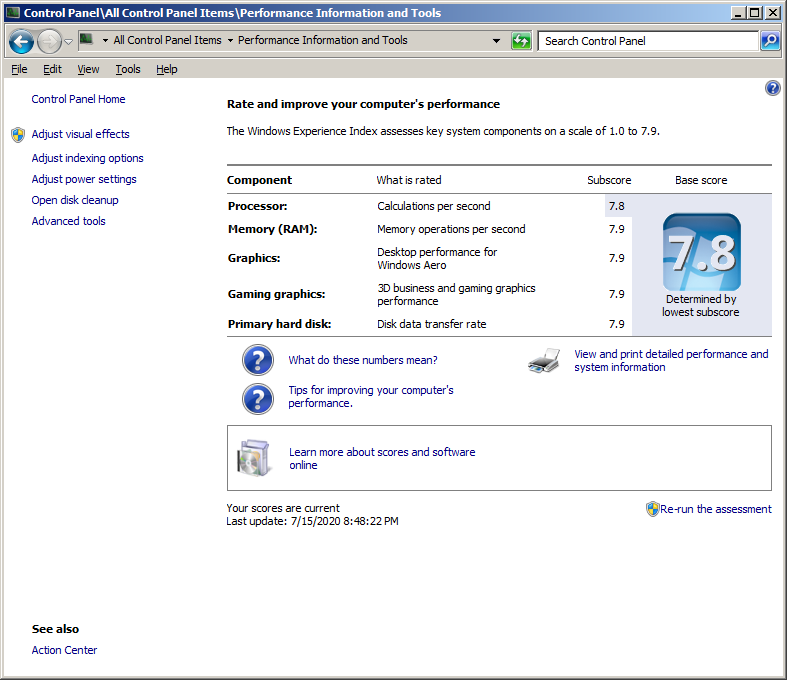Click the window title bar icon
Screen dimensions: 787x680
pos(13,13)
